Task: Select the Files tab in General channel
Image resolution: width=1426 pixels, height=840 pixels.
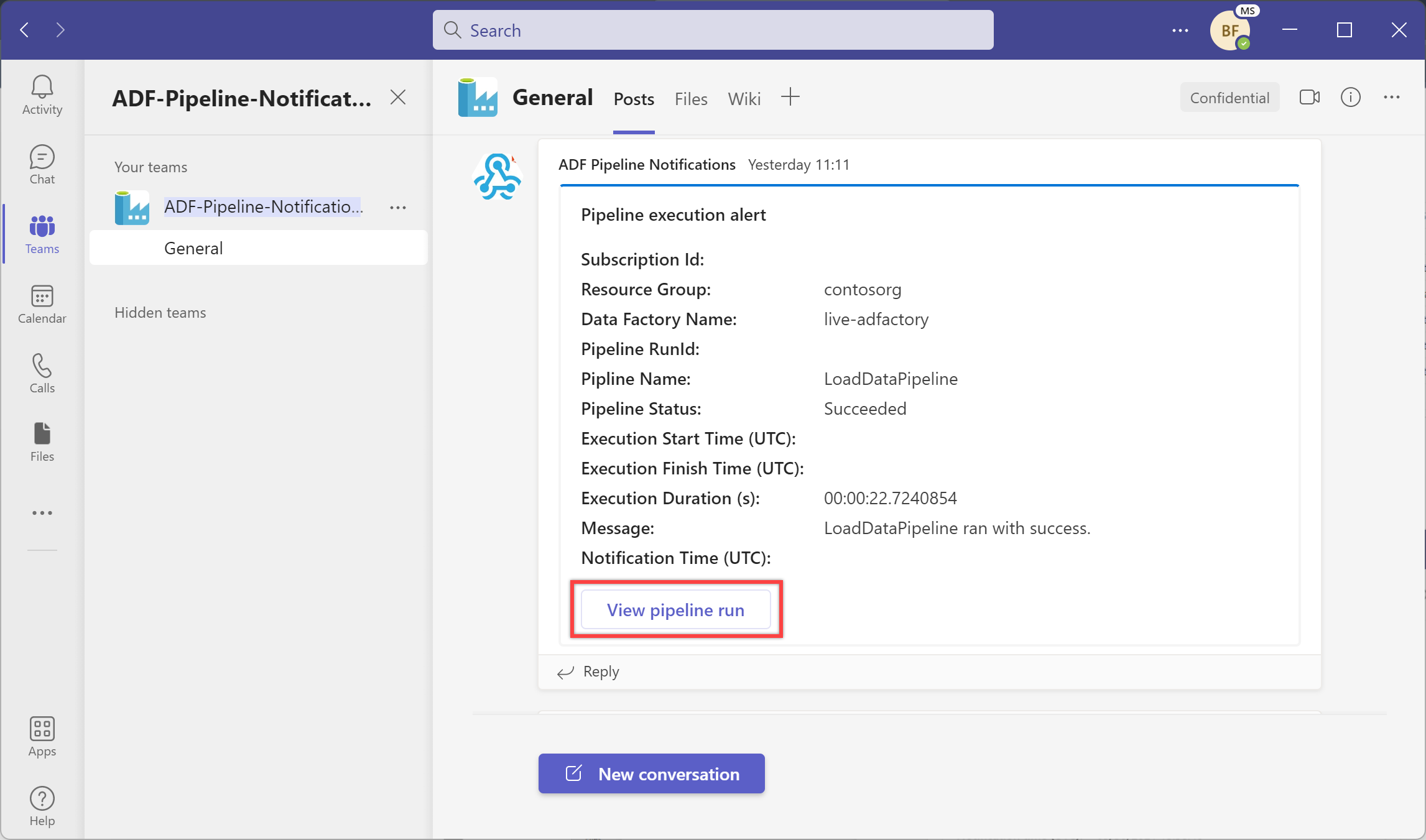Action: pyautogui.click(x=690, y=98)
